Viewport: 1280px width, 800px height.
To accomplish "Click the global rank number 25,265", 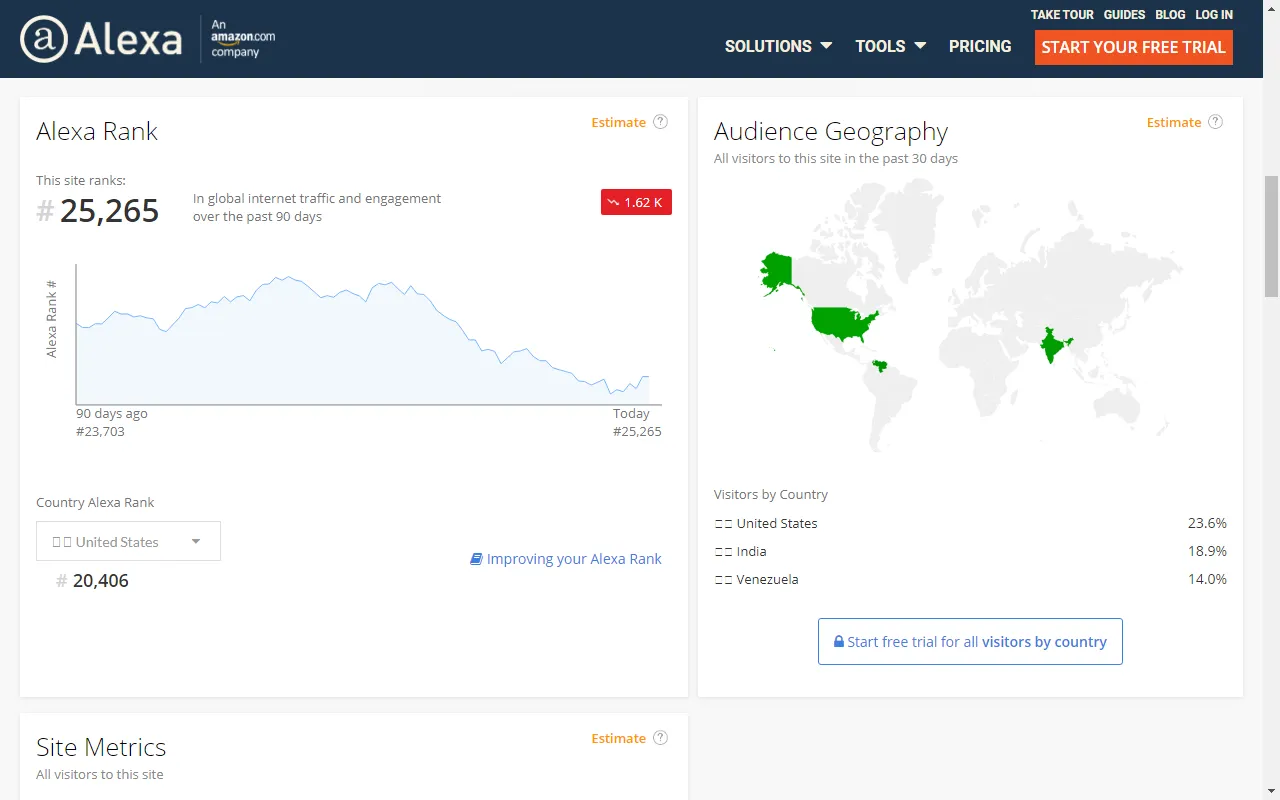I will point(109,211).
